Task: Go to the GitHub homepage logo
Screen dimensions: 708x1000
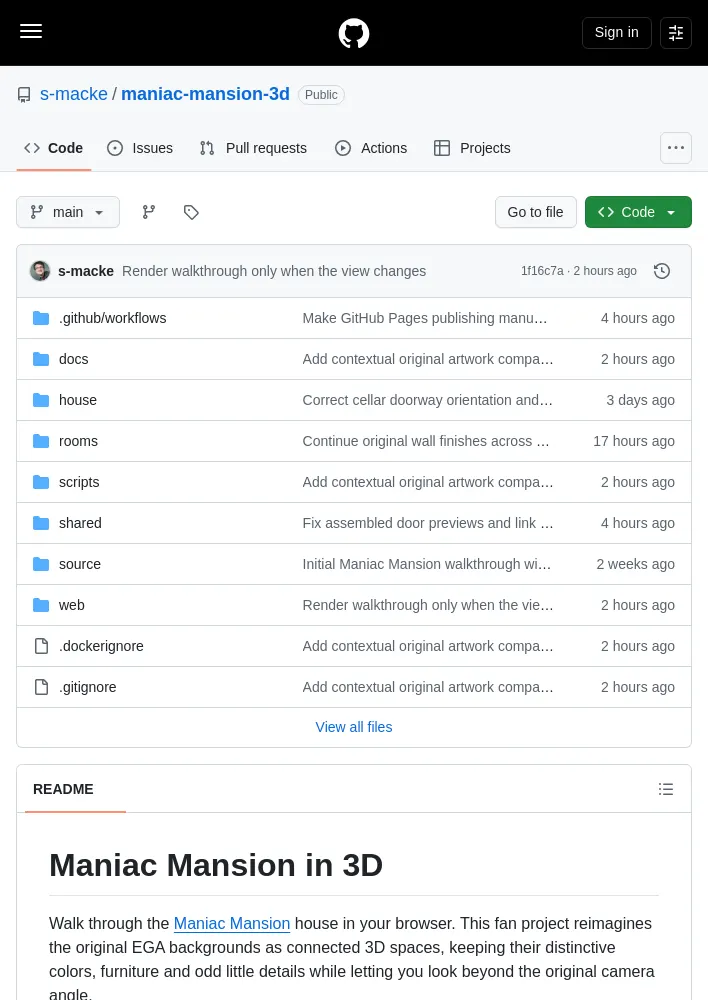Action: pyautogui.click(x=353, y=33)
